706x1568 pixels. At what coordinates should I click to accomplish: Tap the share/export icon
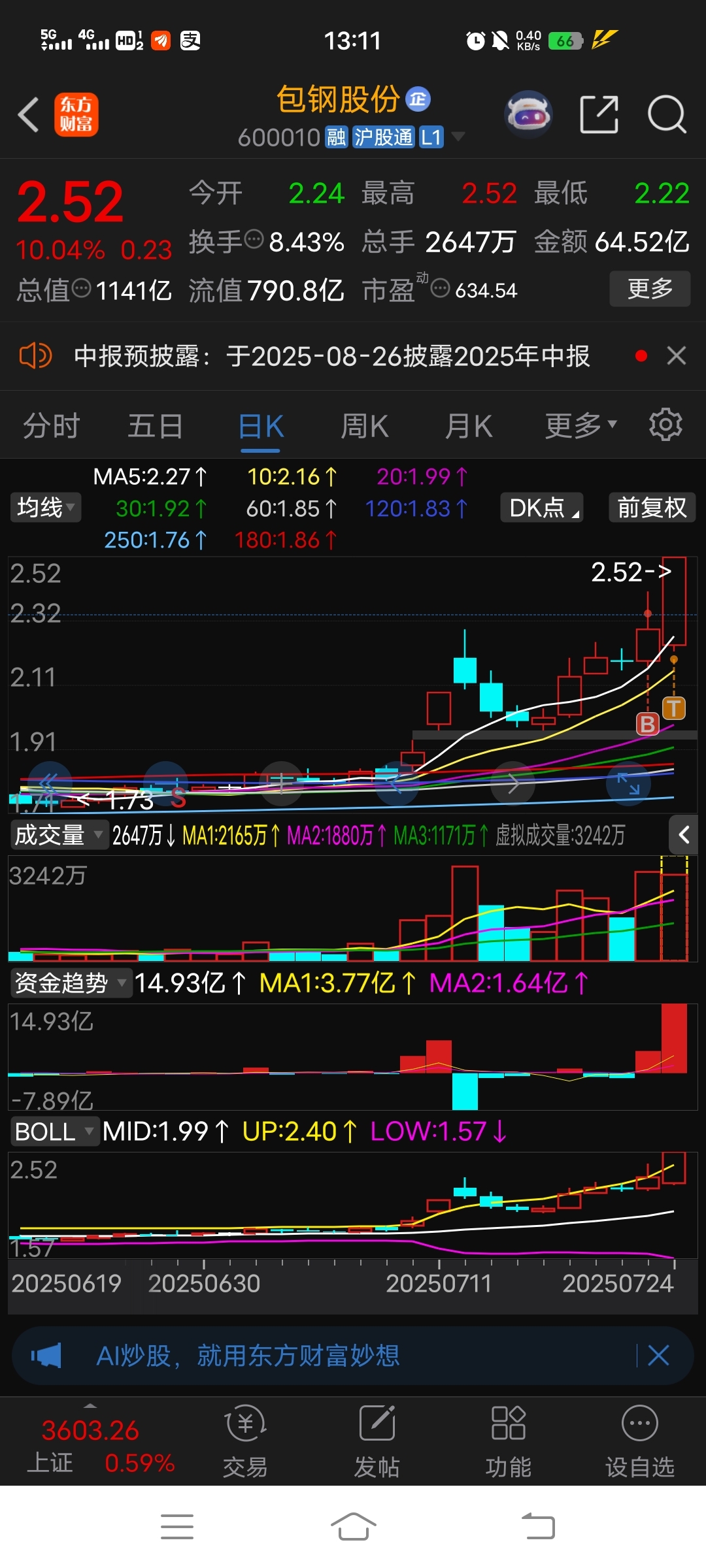pyautogui.click(x=599, y=114)
